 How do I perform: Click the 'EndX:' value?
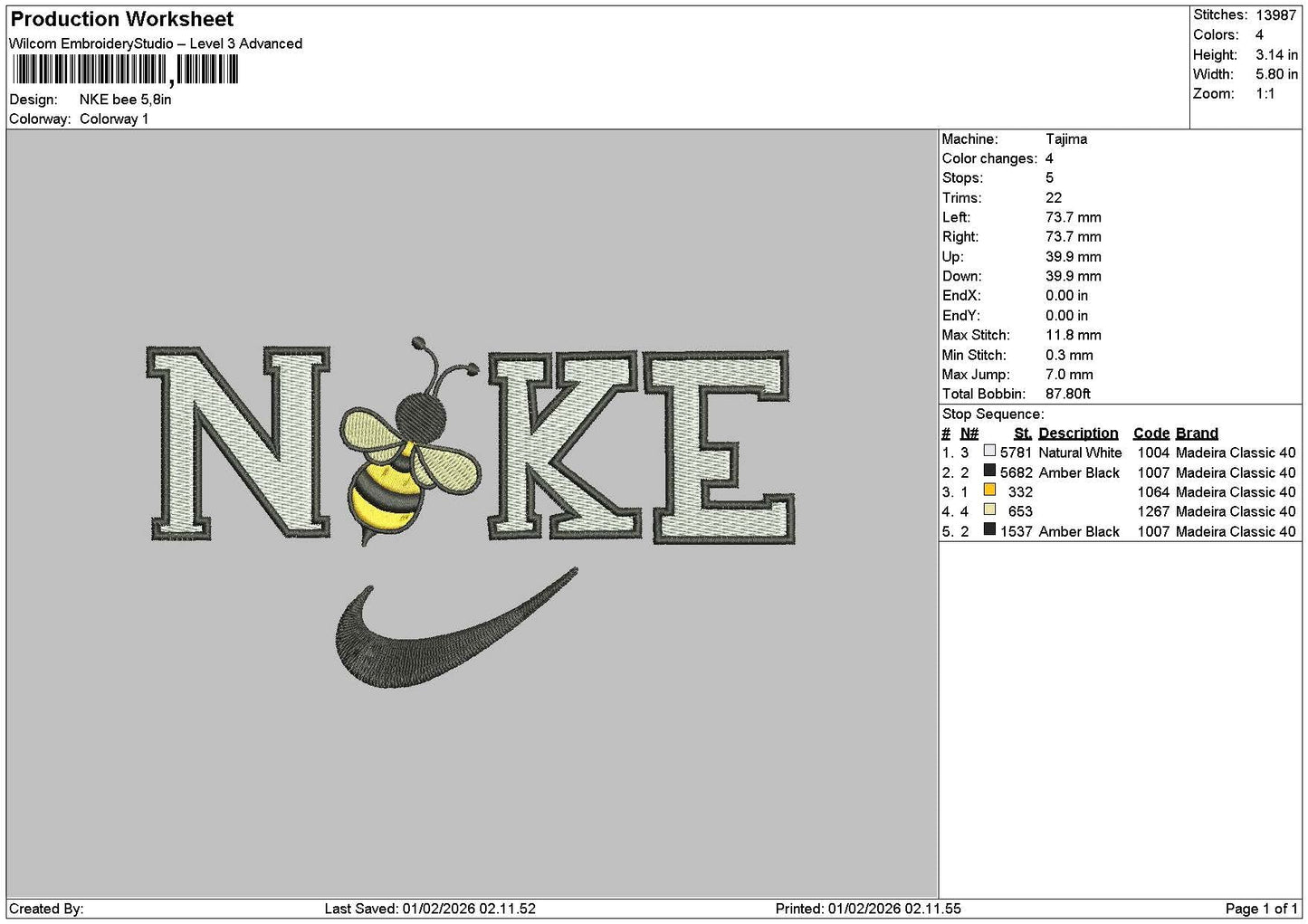1067,295
